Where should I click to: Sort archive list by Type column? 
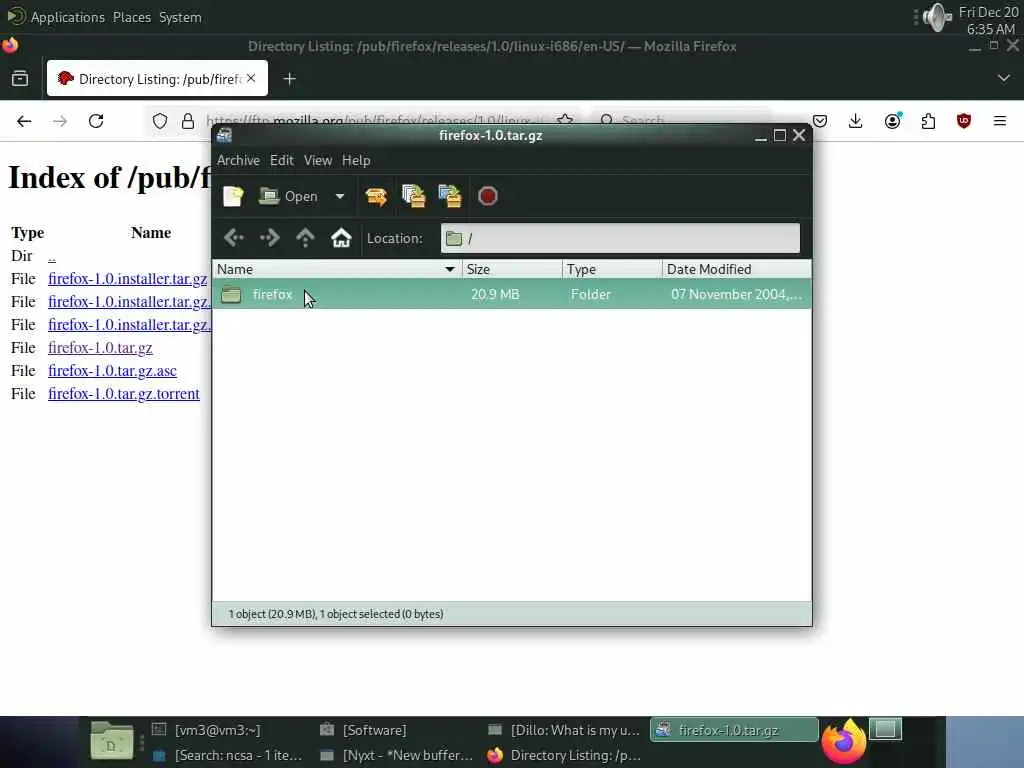pyautogui.click(x=612, y=269)
